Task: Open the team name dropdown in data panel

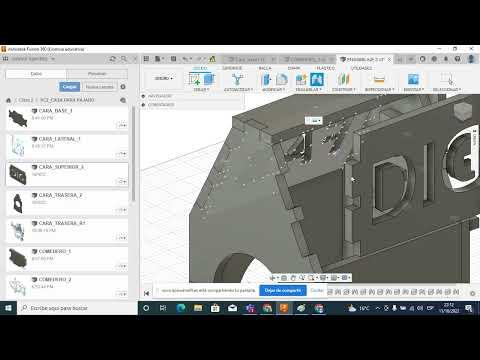Action: (33, 59)
